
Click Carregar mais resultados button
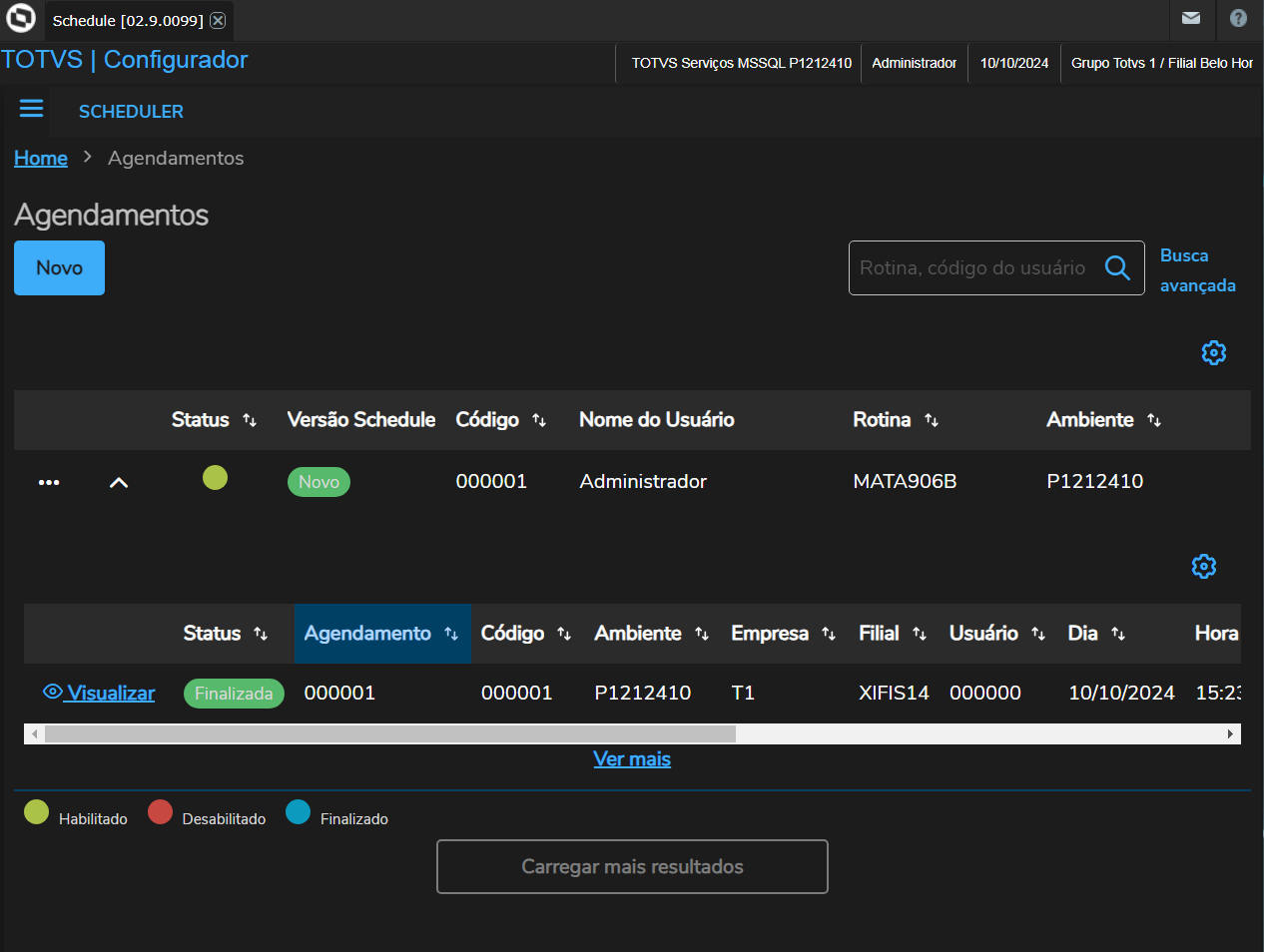click(x=632, y=866)
